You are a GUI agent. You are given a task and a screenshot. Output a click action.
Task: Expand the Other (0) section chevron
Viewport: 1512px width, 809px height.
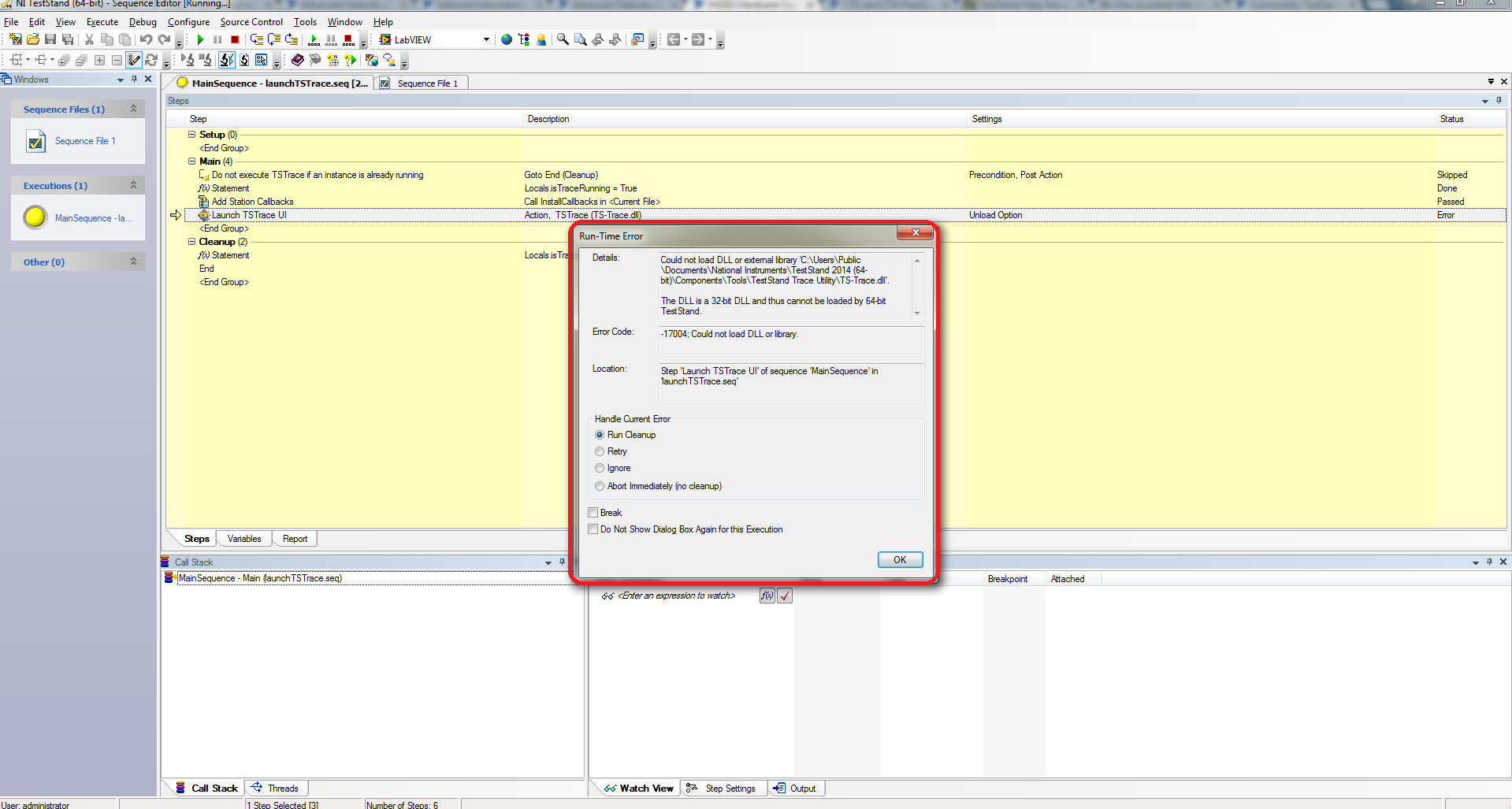point(133,262)
